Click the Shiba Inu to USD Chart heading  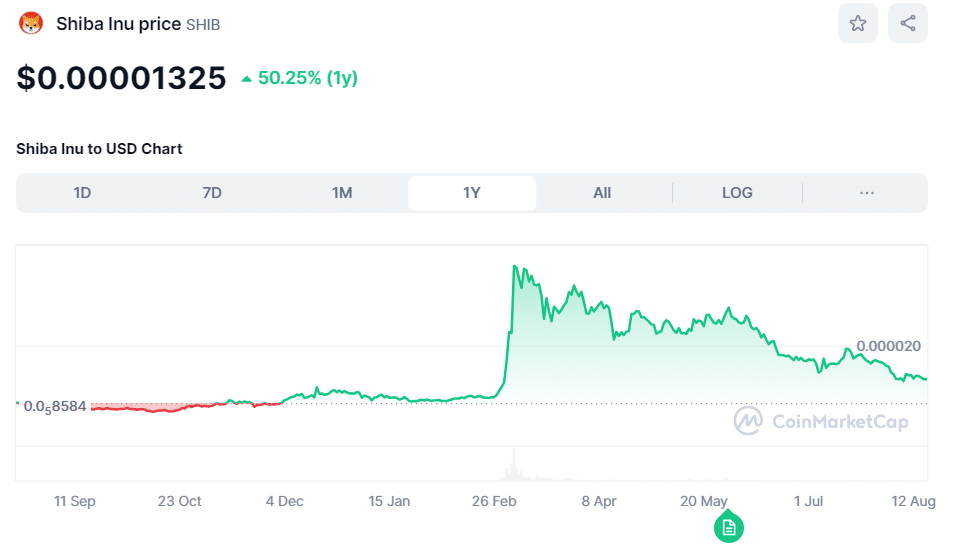pos(99,149)
